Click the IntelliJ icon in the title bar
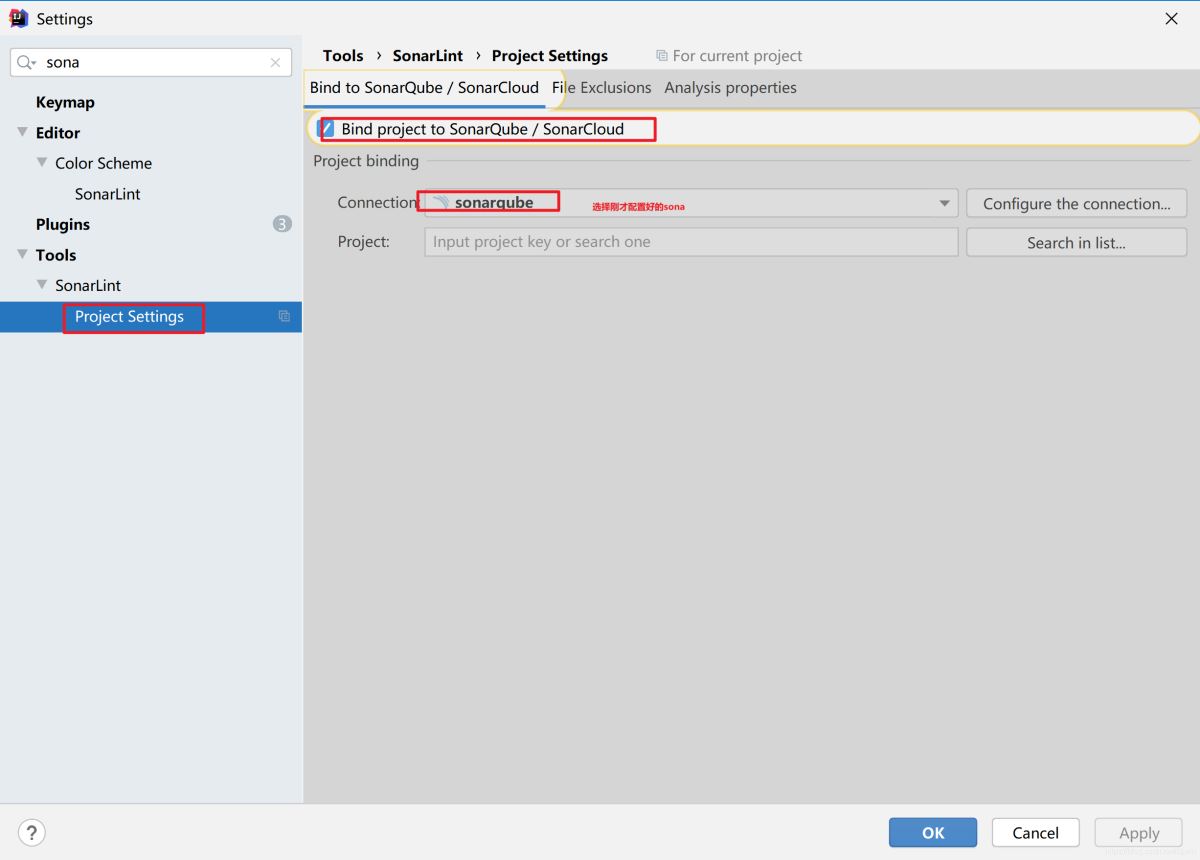The width and height of the screenshot is (1200, 860). 18,18
